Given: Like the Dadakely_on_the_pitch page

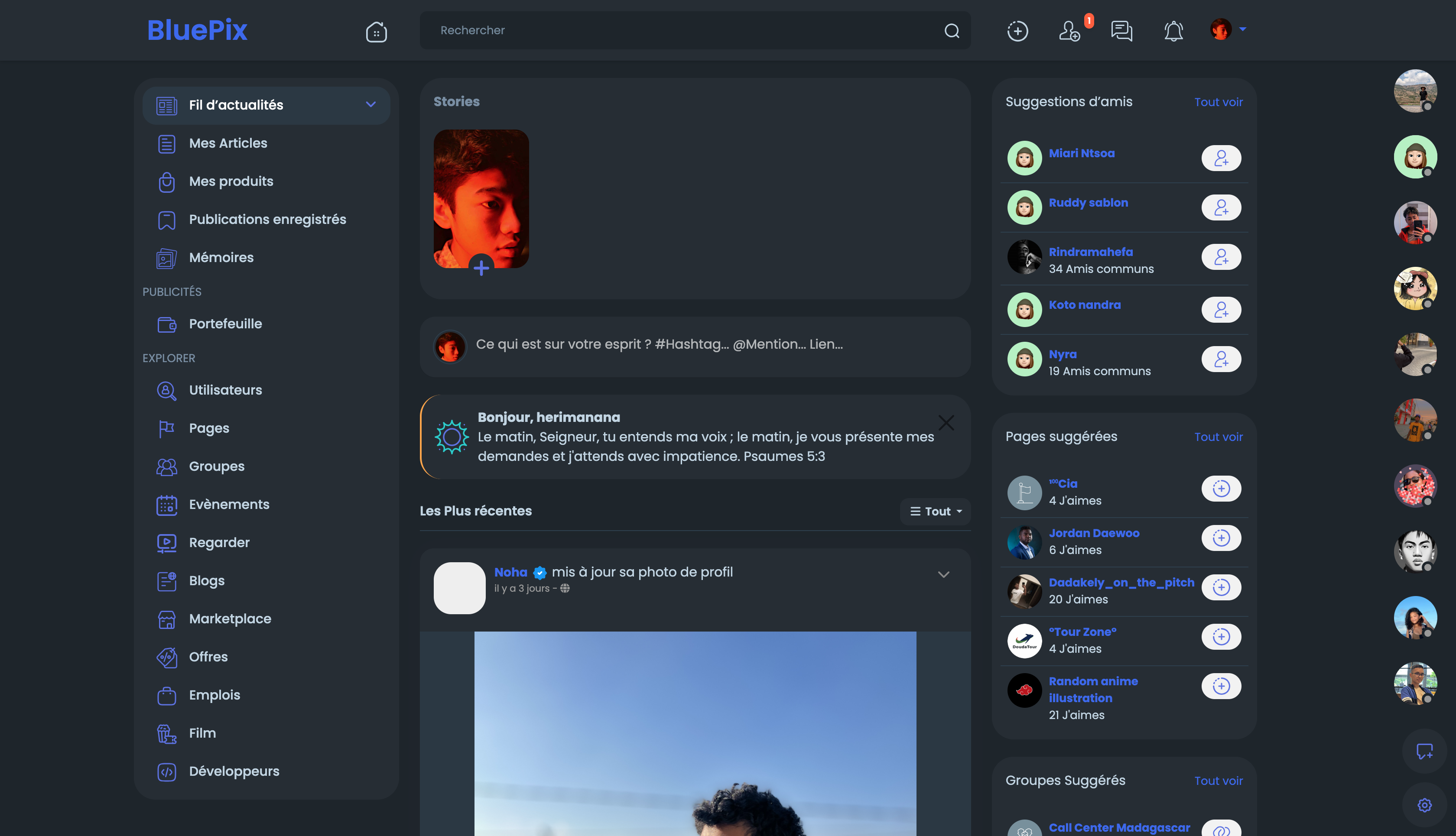Looking at the screenshot, I should 1221,587.
